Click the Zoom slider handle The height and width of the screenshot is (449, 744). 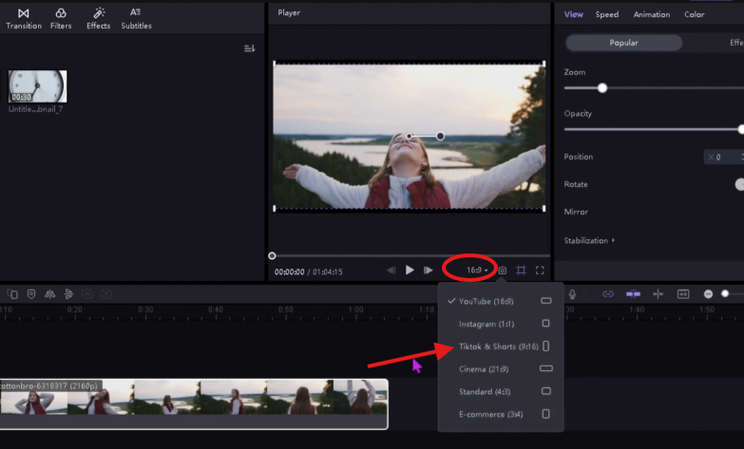(602, 88)
